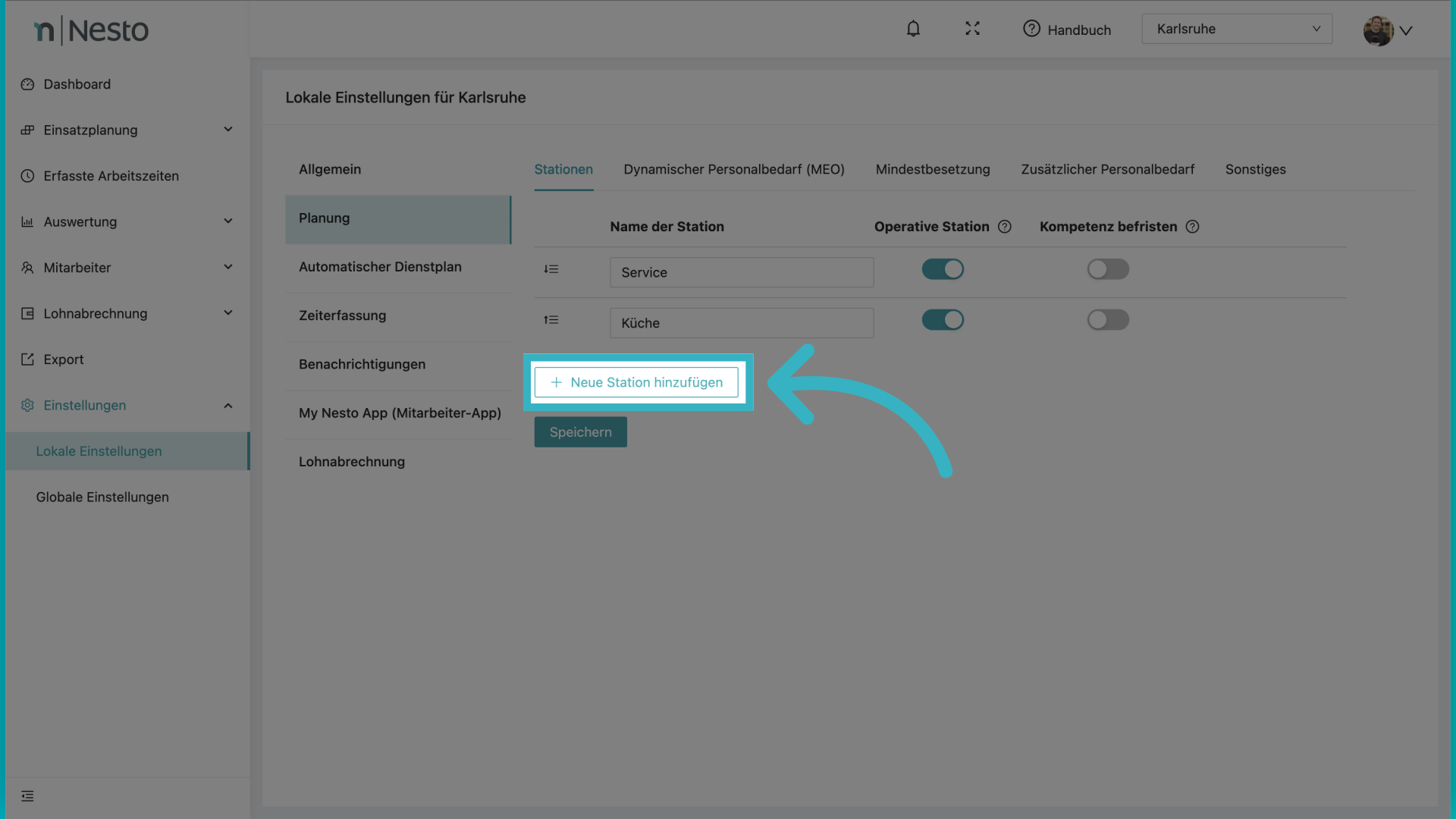Click the Operative Station help icon
1456x819 pixels.
1005,227
